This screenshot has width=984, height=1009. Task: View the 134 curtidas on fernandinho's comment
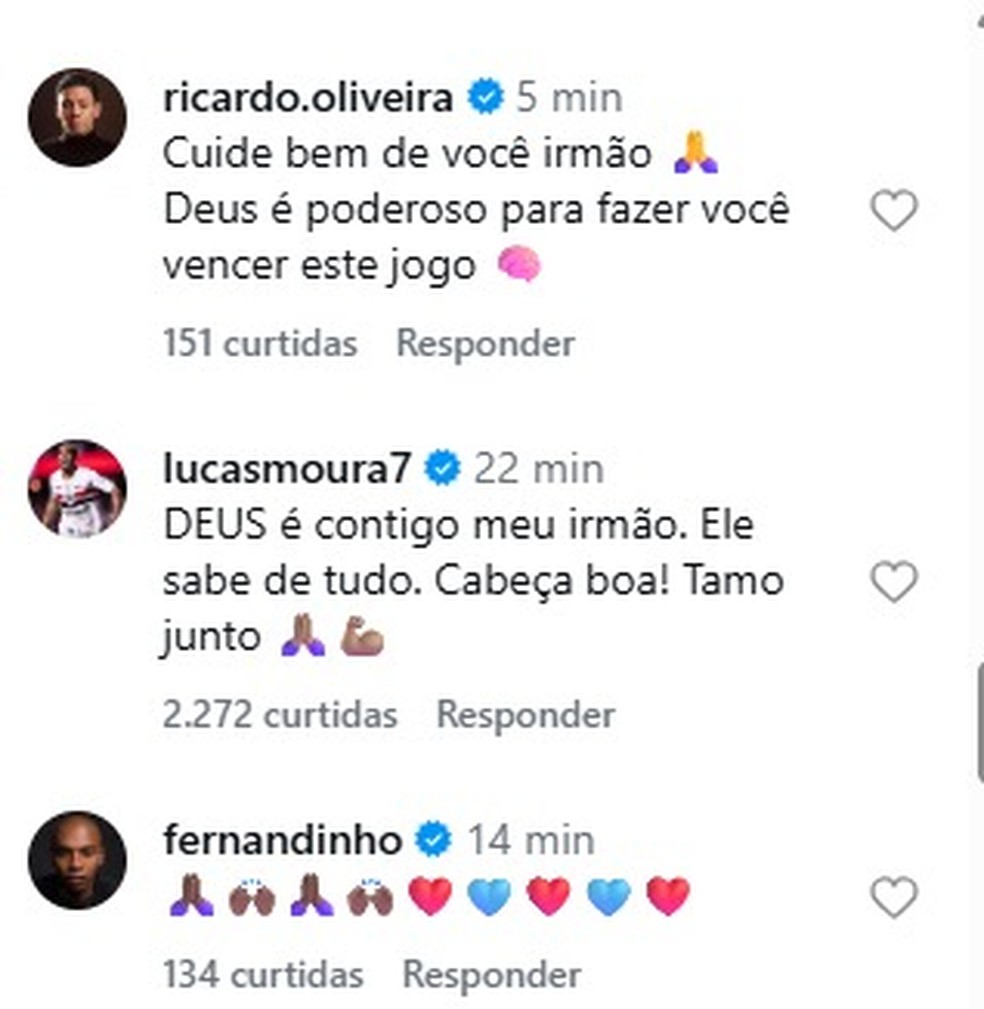pyautogui.click(x=262, y=974)
